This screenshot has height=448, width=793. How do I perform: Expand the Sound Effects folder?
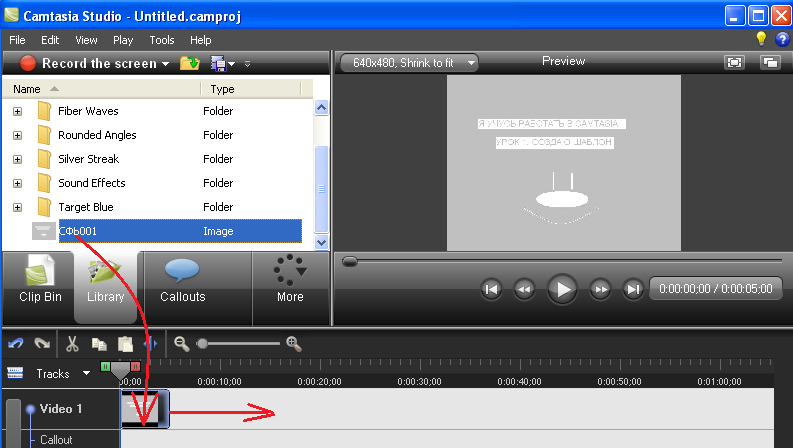[18, 183]
